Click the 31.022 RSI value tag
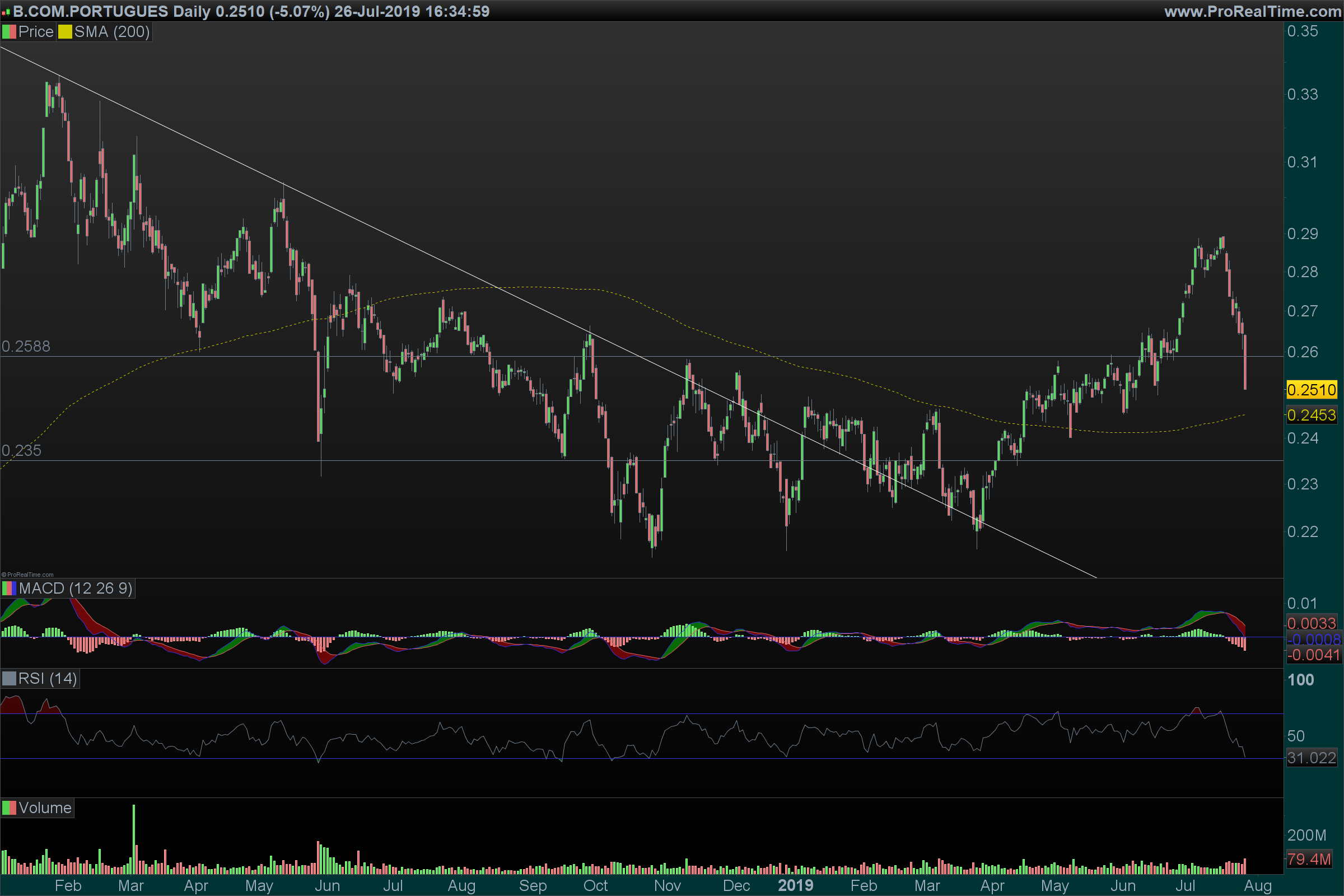 click(1312, 758)
